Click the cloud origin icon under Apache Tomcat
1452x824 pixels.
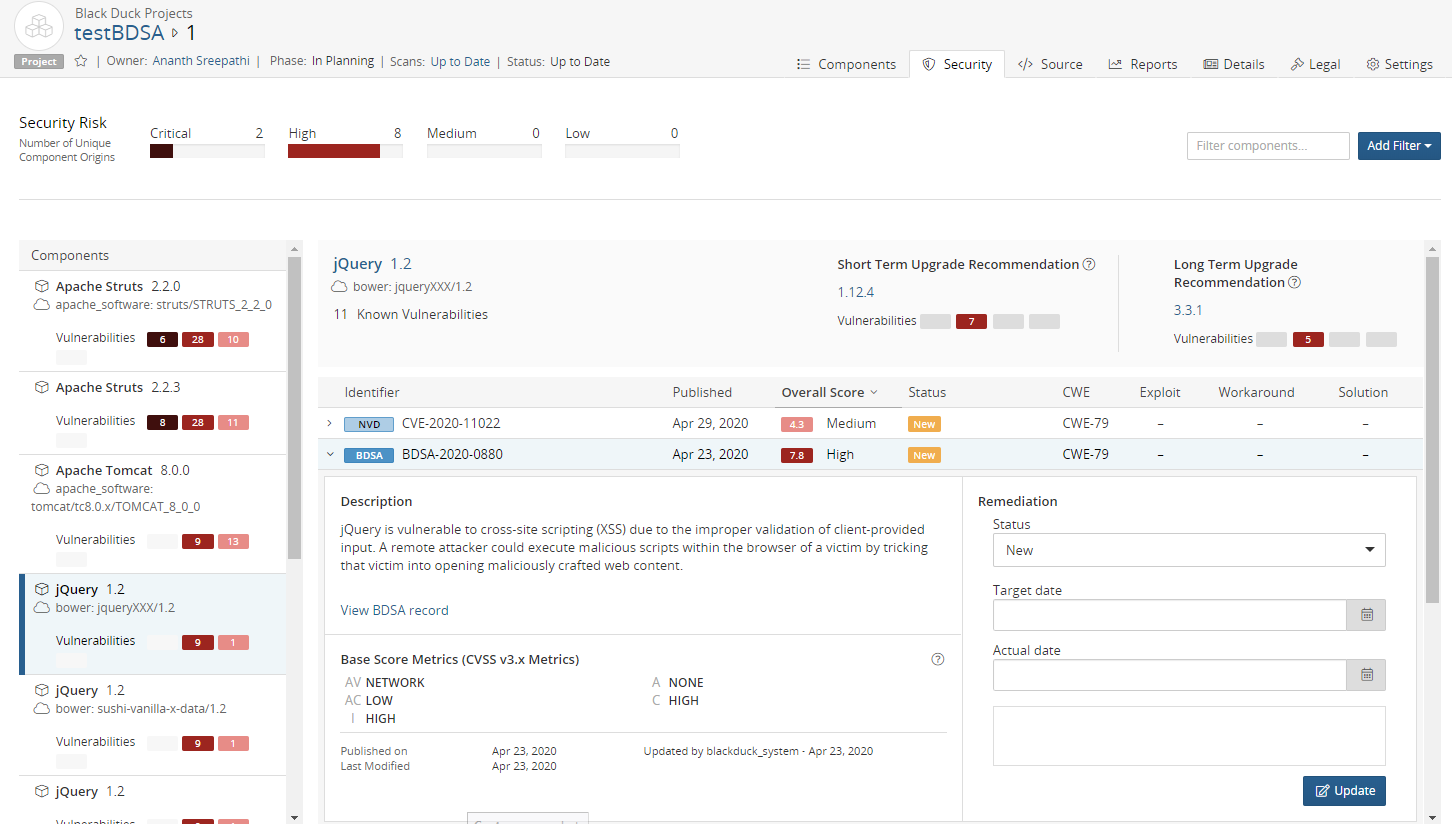point(42,489)
